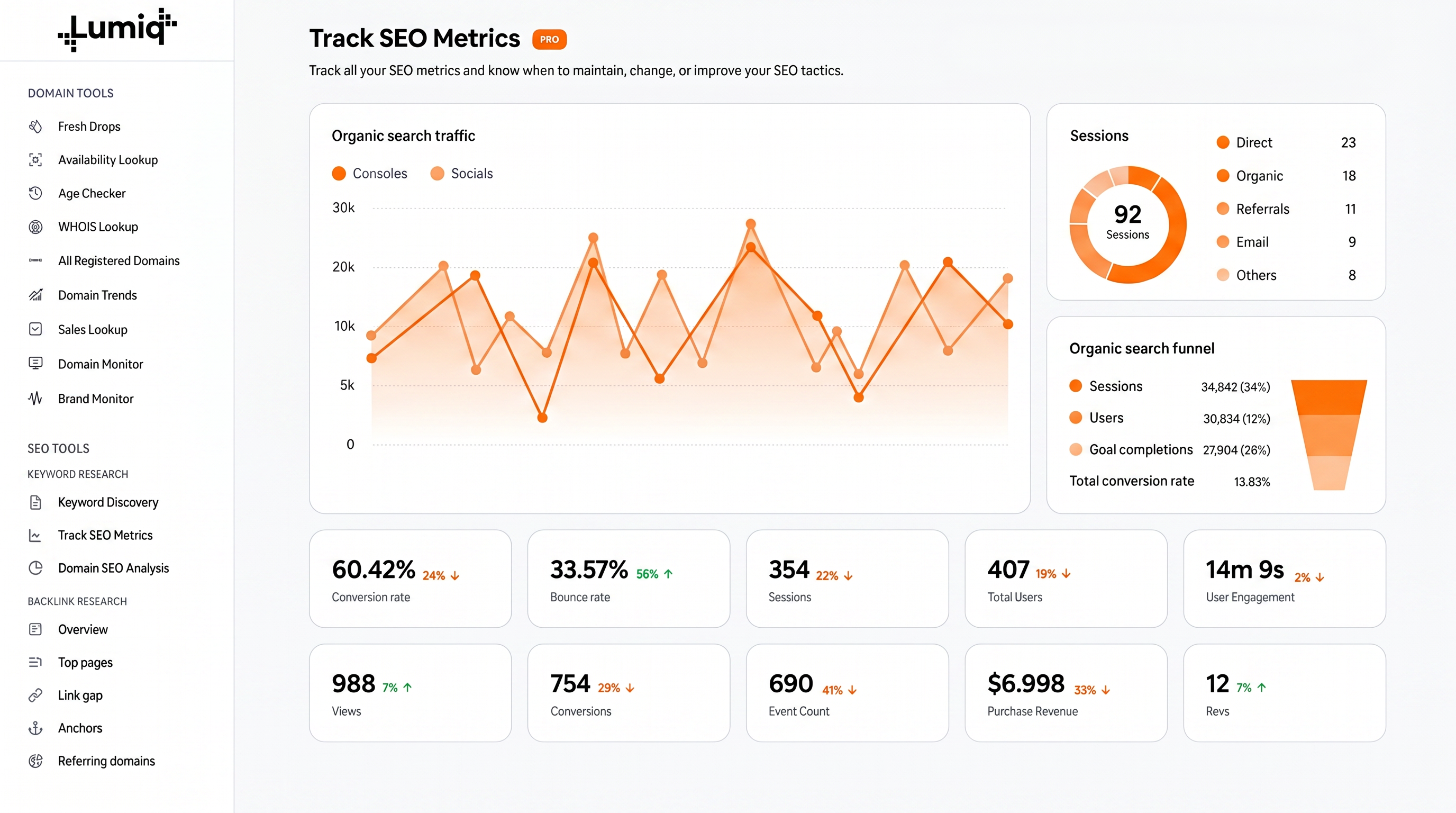Click the Total conversion rate 13.83% value
The image size is (1456, 813).
click(x=1252, y=482)
